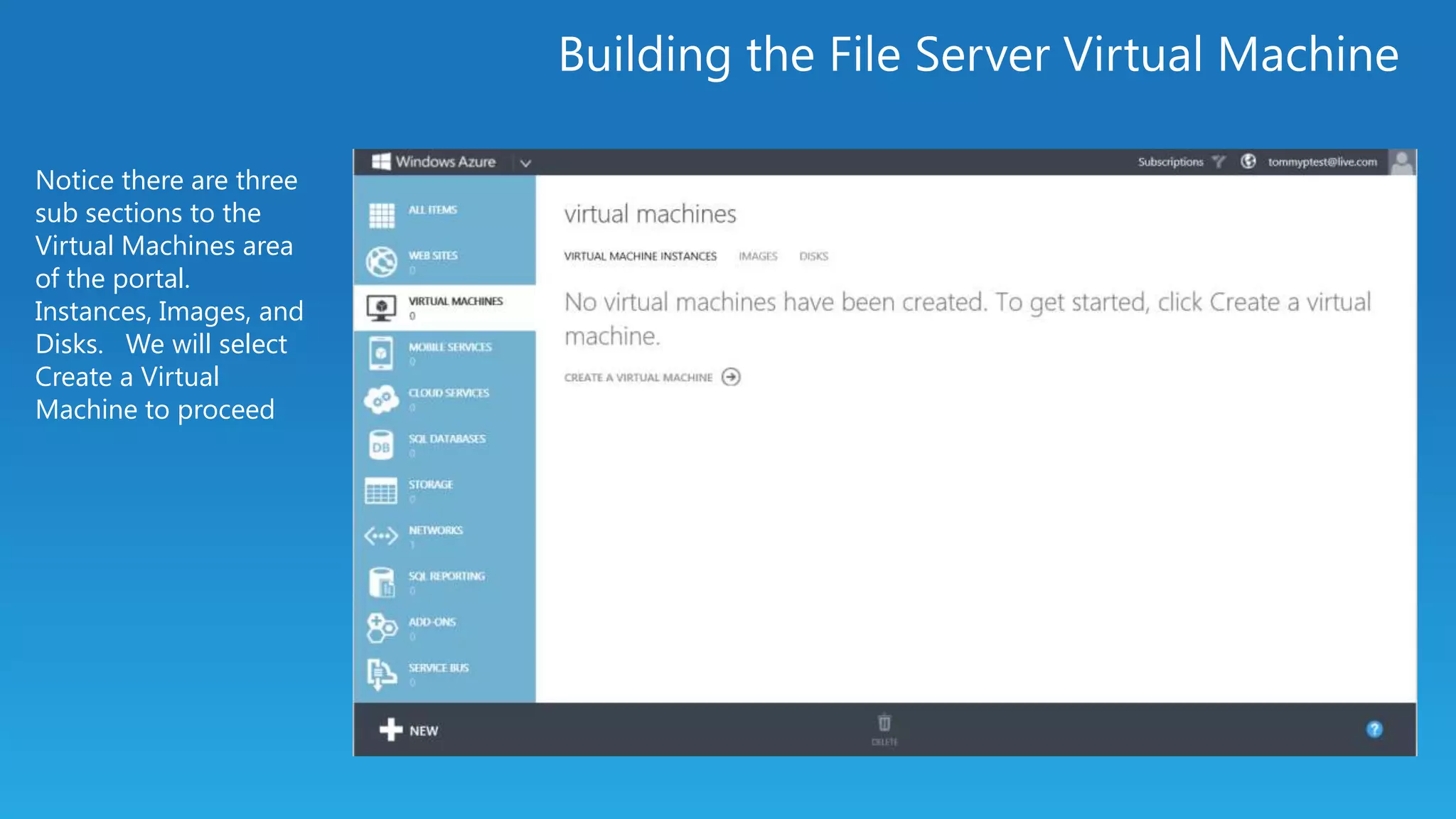
Task: Expand the dropdown chevron beside Windows Azure
Action: [525, 163]
